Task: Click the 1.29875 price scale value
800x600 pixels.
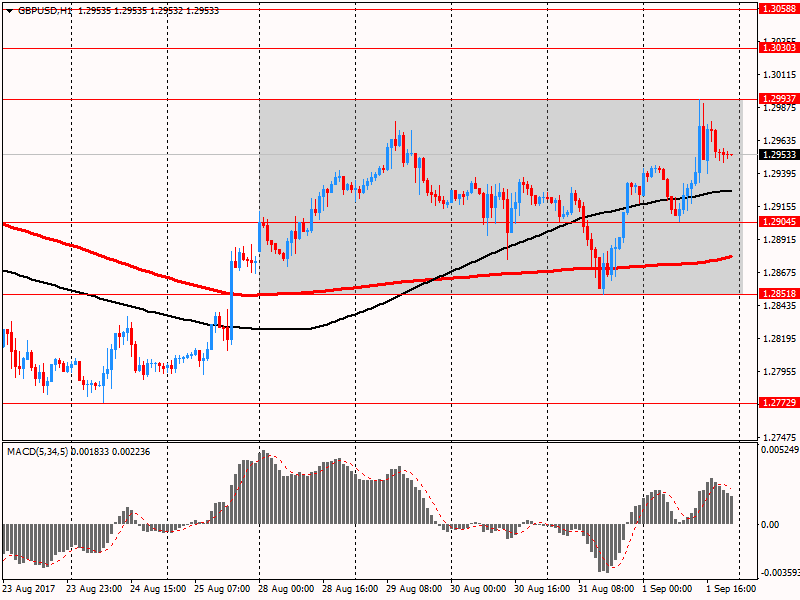Action: click(779, 108)
